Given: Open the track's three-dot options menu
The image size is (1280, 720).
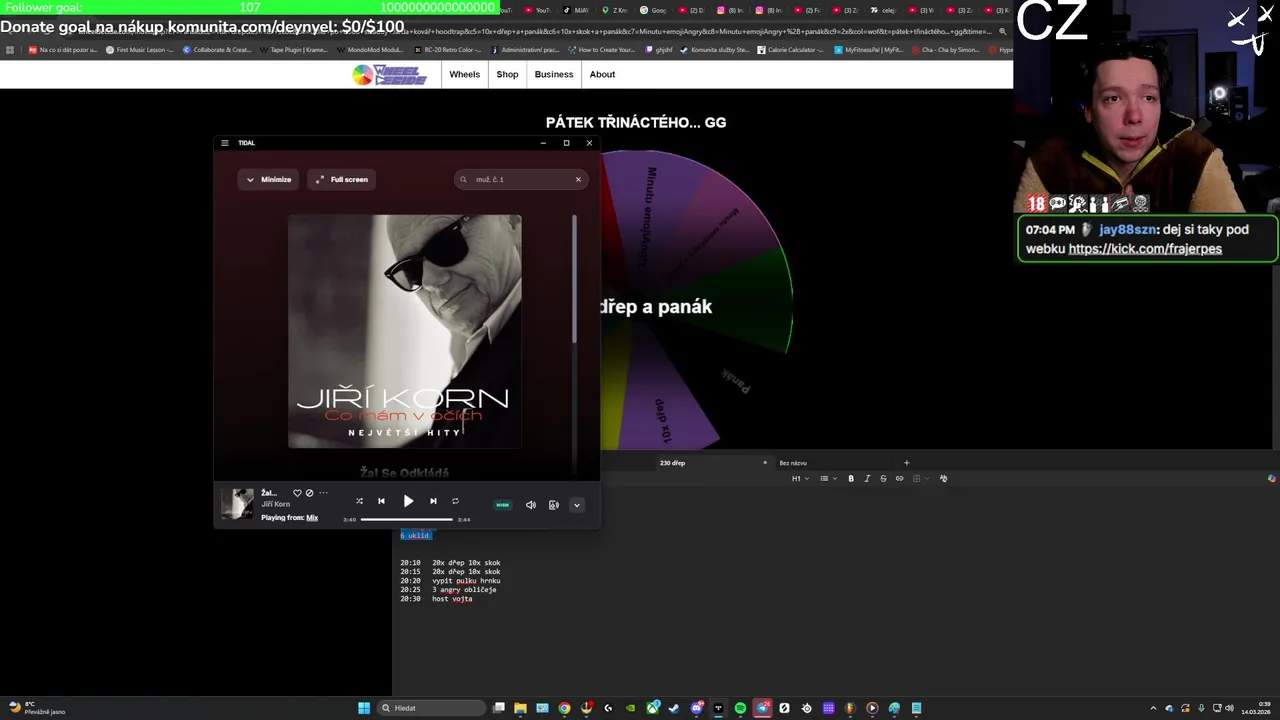Looking at the screenshot, I should click(x=323, y=493).
